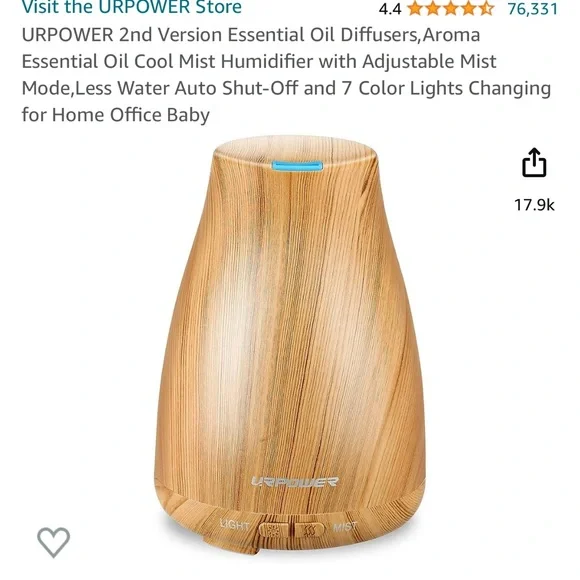Click the third star in the rating
The height and width of the screenshot is (580, 580).
(x=451, y=8)
